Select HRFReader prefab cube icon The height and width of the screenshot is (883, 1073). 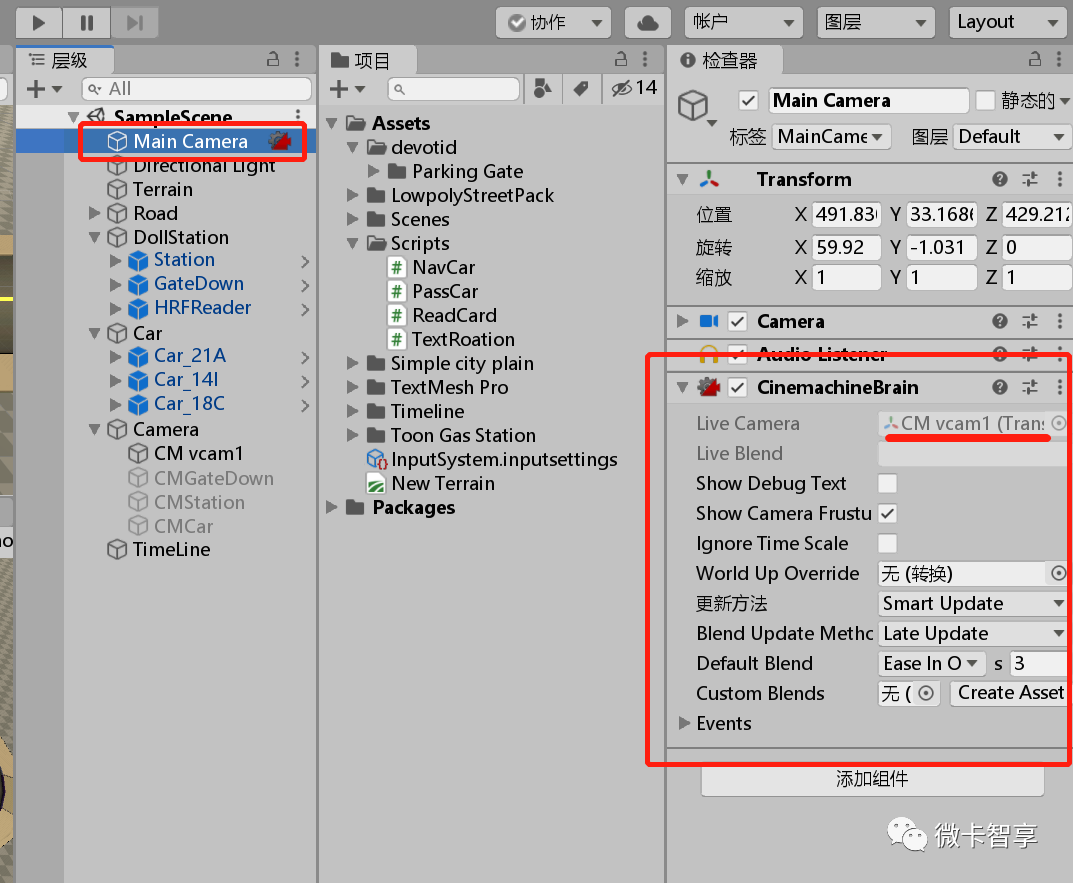pos(138,308)
